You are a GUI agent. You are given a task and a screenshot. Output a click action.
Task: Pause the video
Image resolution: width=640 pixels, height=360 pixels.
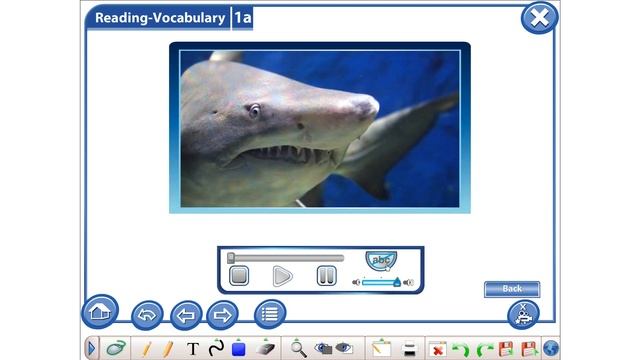click(327, 275)
